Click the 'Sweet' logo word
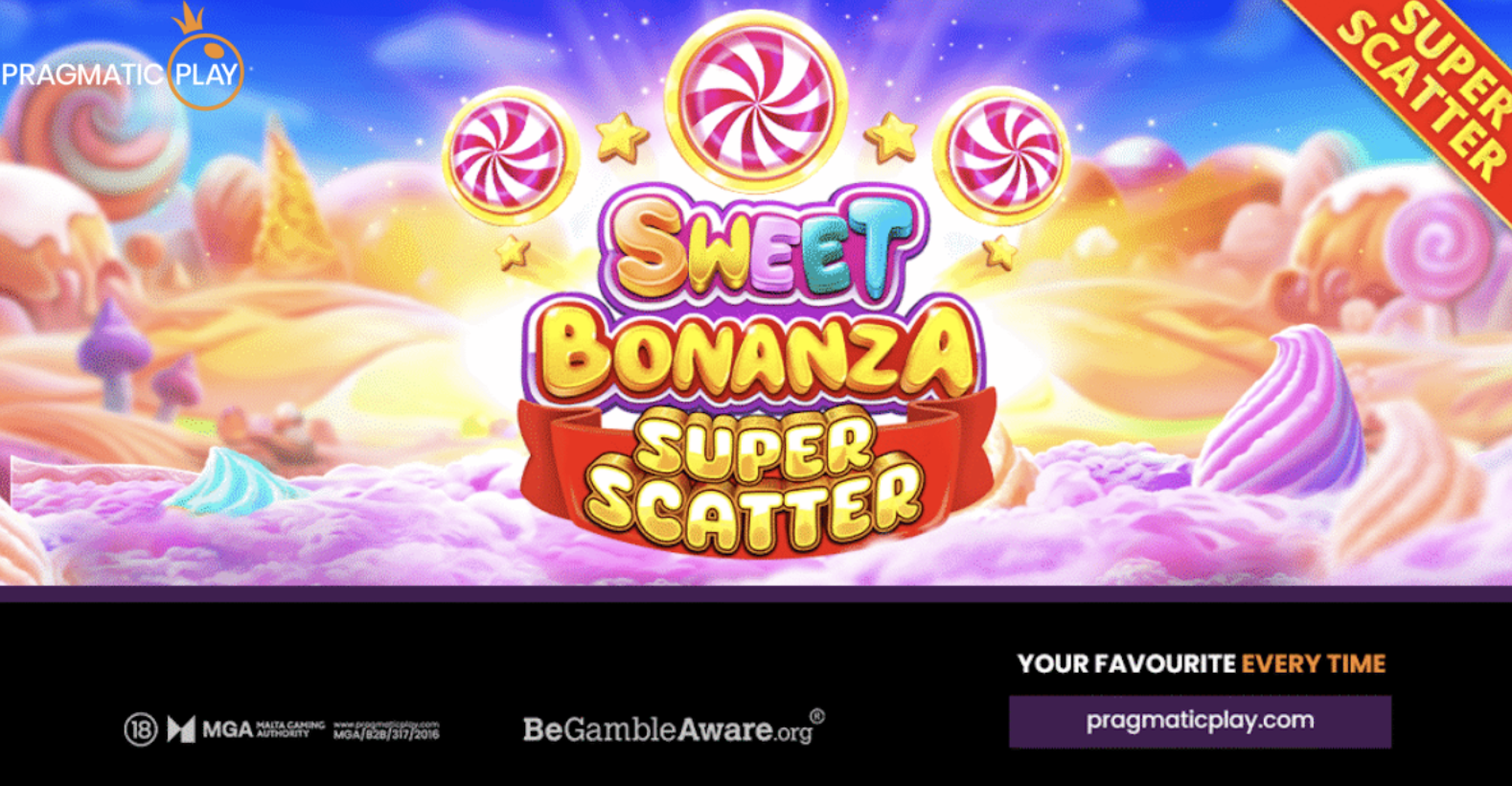The width and height of the screenshot is (1512, 786). point(762,246)
